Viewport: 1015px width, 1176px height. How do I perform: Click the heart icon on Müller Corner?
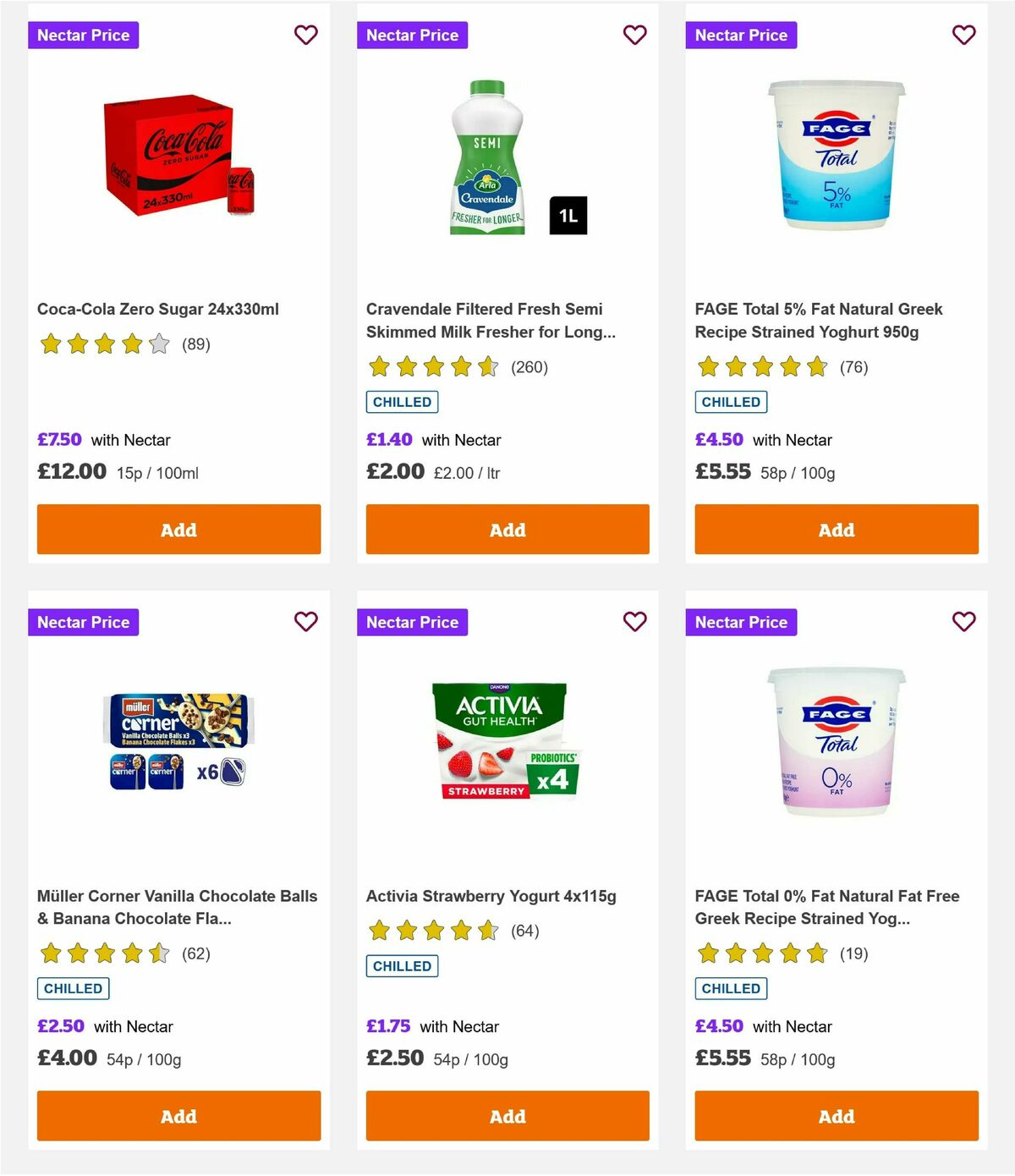click(305, 622)
